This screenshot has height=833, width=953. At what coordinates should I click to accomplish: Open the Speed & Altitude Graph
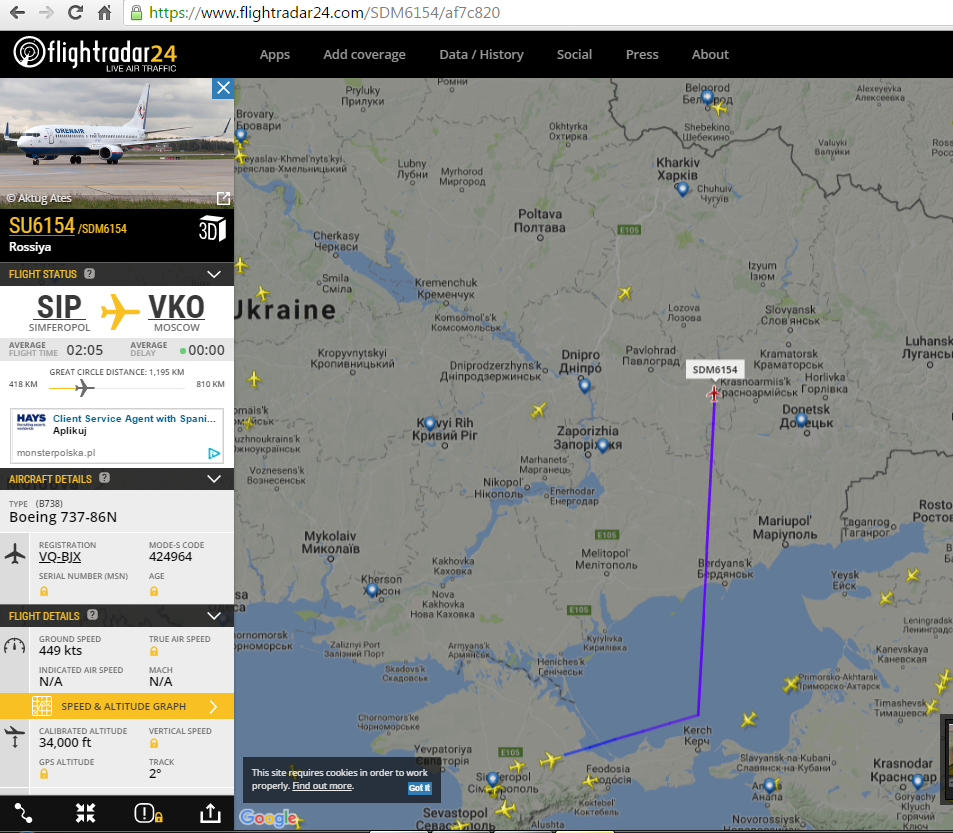click(x=117, y=706)
